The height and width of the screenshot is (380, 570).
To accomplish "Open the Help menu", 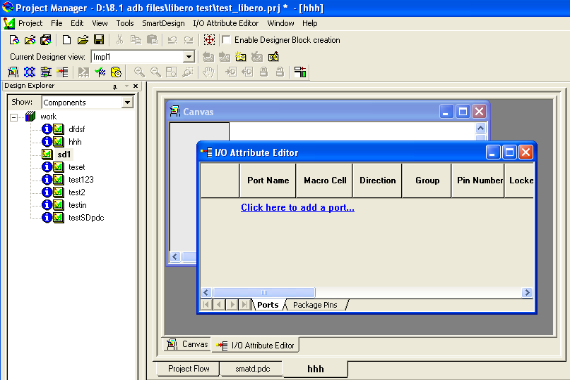I will click(310, 23).
